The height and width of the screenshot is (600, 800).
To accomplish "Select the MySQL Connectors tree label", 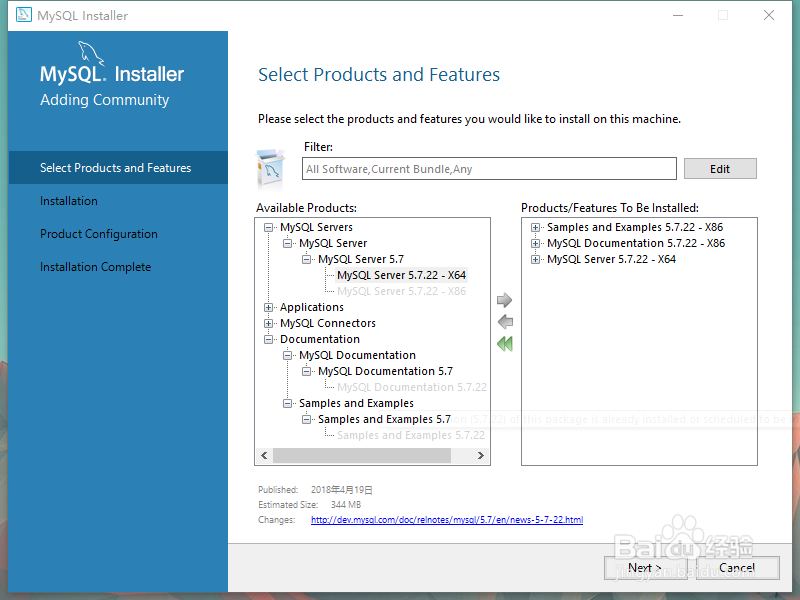I will tap(328, 323).
